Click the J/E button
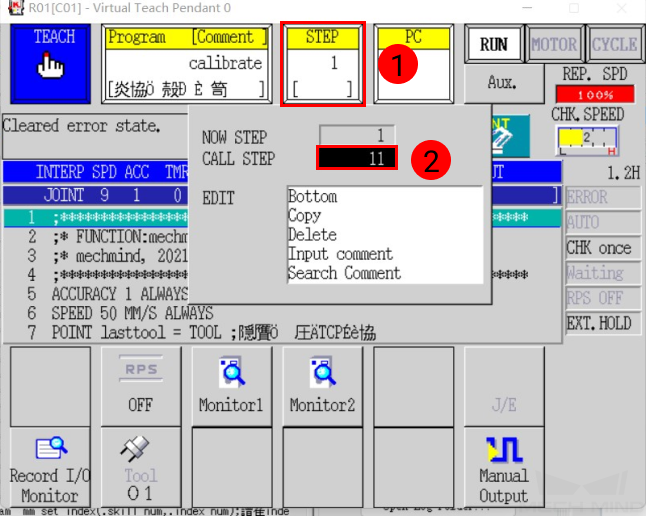This screenshot has width=646, height=516. click(x=504, y=387)
